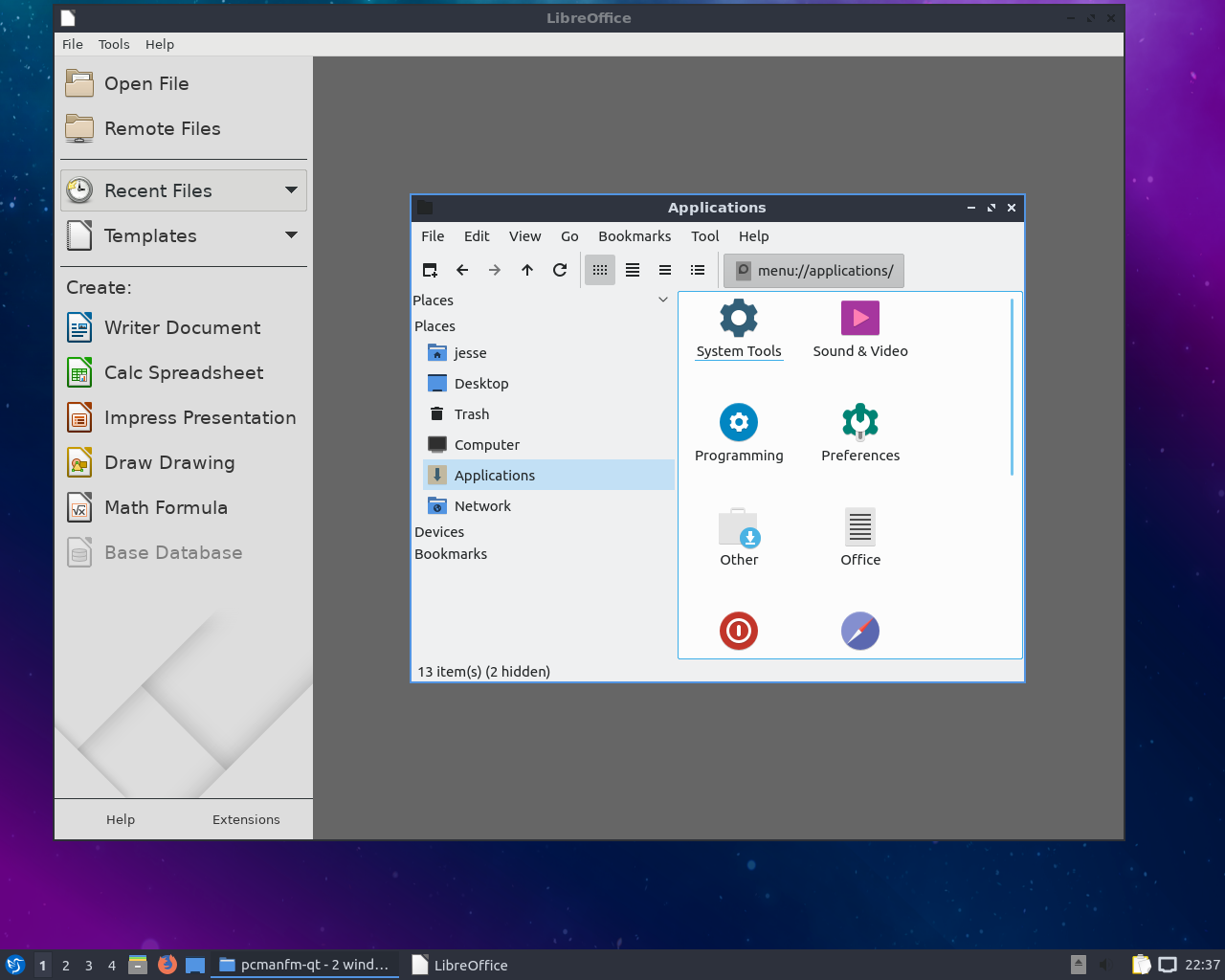Expand the Recent Files dropdown arrow

click(x=291, y=190)
